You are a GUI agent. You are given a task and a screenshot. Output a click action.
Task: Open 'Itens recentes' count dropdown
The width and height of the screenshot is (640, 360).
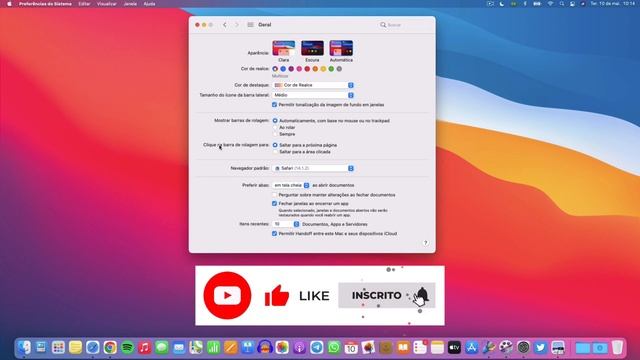(x=286, y=224)
